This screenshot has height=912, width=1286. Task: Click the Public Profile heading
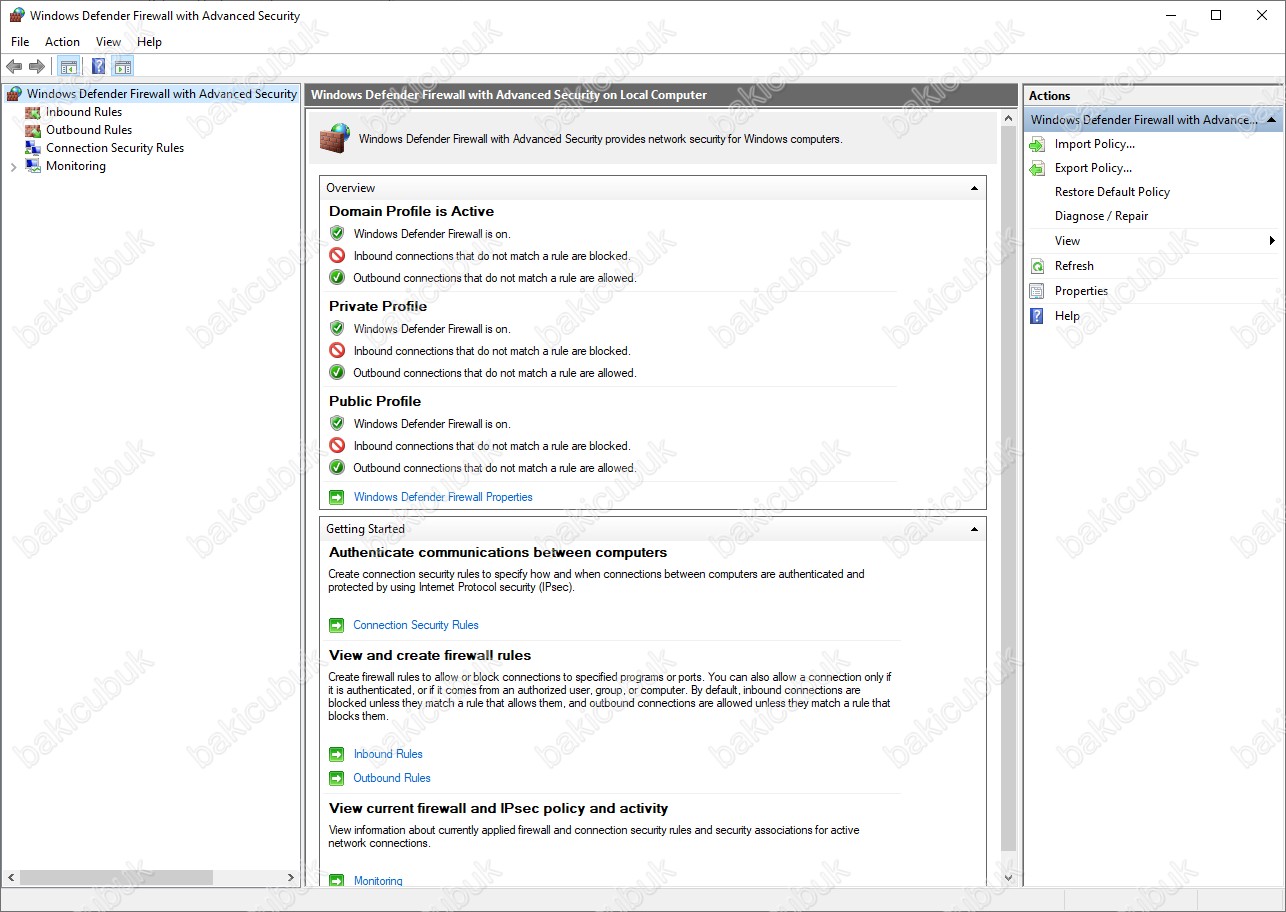click(x=375, y=401)
